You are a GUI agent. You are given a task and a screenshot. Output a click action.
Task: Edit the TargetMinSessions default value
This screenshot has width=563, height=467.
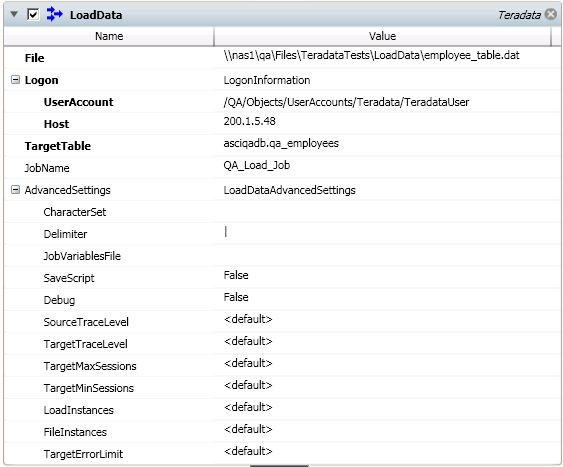point(248,385)
